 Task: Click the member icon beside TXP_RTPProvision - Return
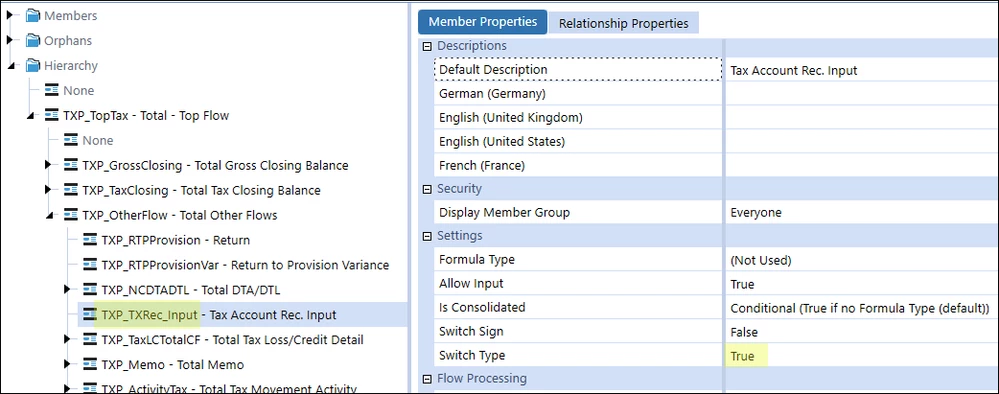pyautogui.click(x=90, y=240)
